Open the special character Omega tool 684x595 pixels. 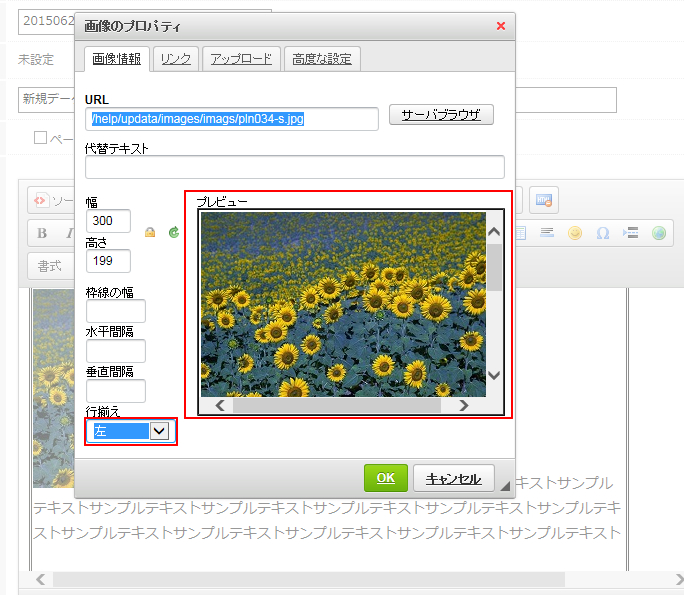pyautogui.click(x=603, y=233)
